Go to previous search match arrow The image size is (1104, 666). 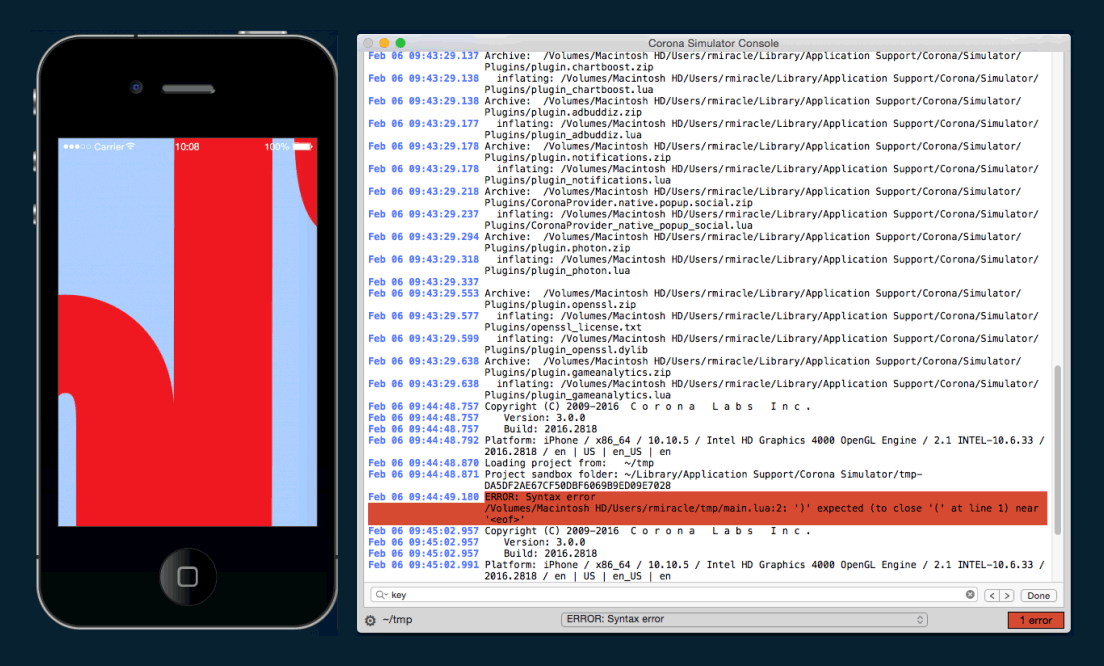[993, 595]
